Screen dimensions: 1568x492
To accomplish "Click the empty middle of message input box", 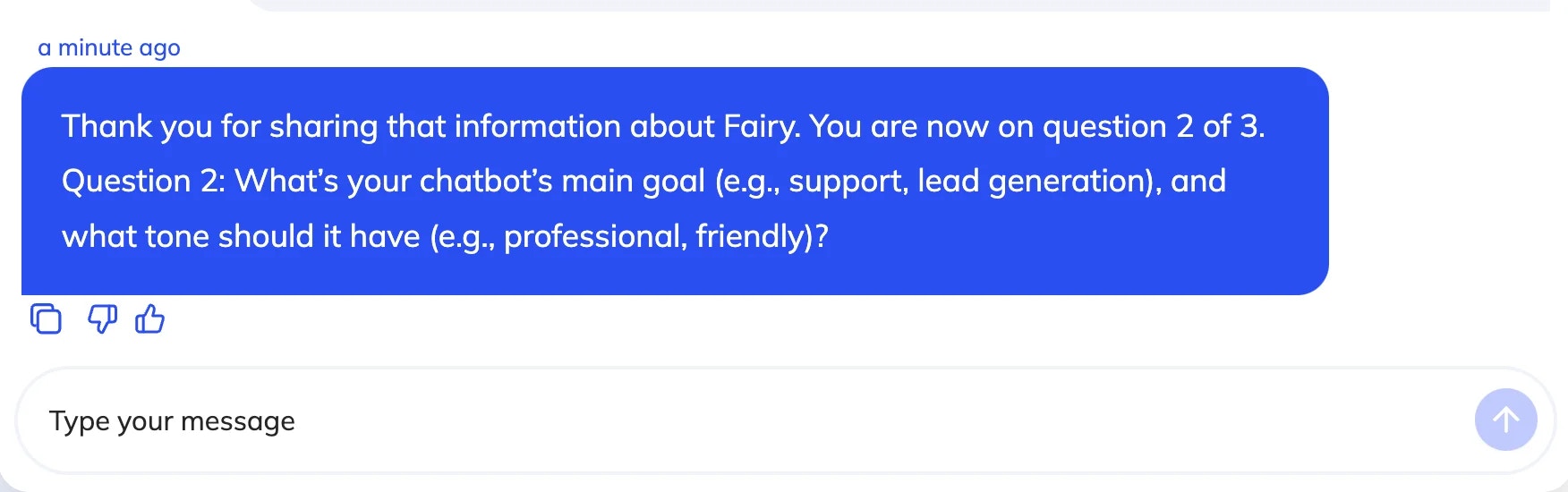I will [805, 421].
